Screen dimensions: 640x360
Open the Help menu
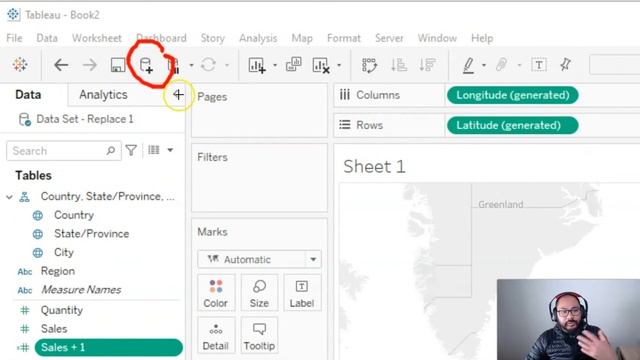pyautogui.click(x=482, y=38)
